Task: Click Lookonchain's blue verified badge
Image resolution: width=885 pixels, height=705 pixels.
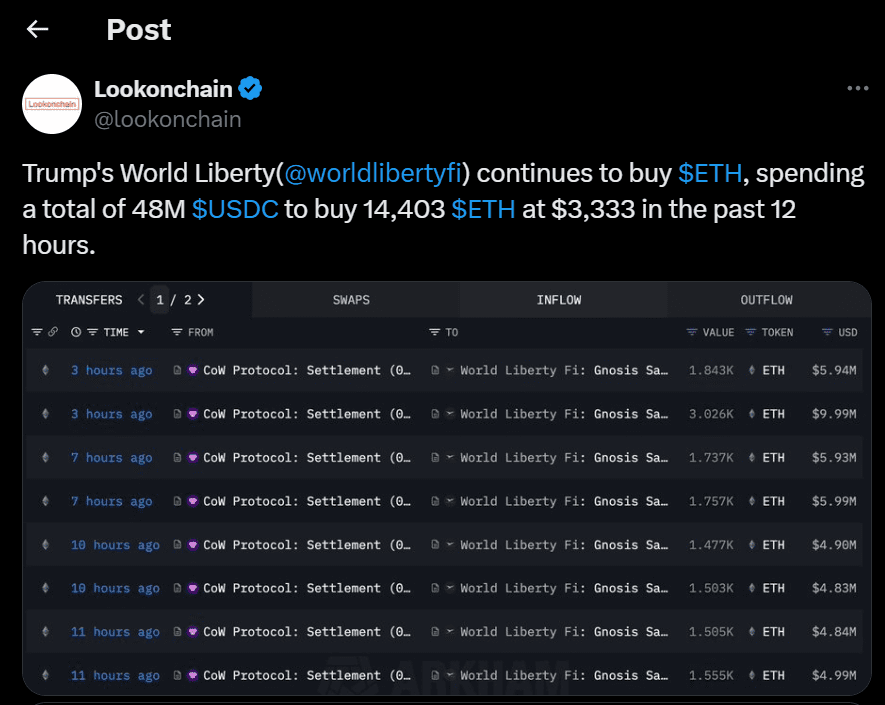Action: pos(249,88)
